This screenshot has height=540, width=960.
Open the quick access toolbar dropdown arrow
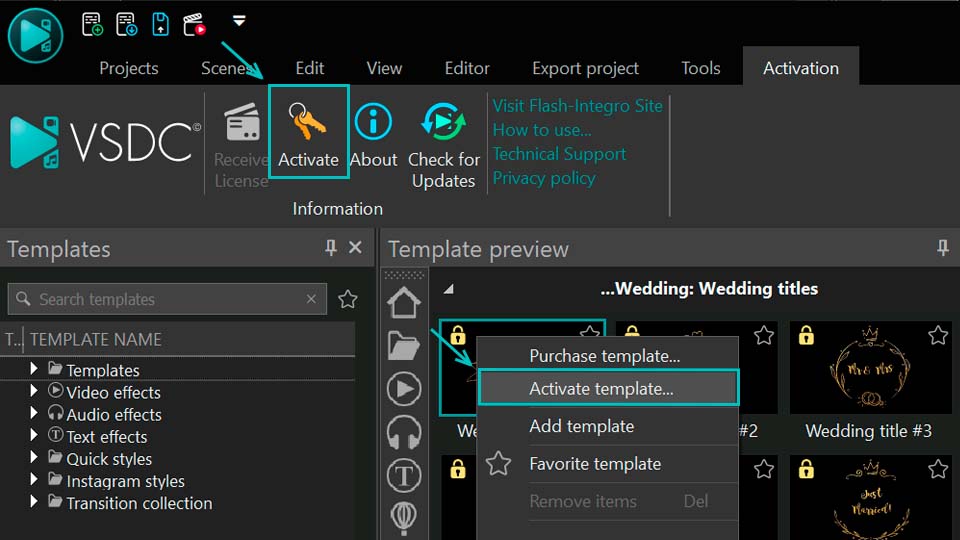(239, 21)
